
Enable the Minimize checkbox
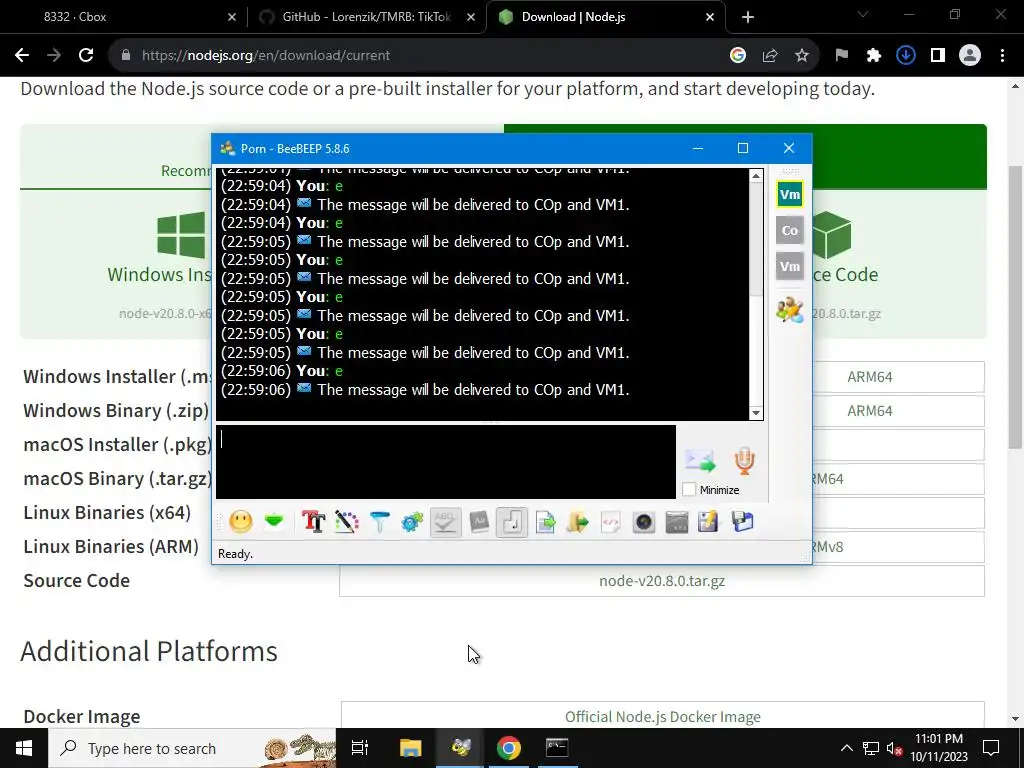[x=689, y=489]
